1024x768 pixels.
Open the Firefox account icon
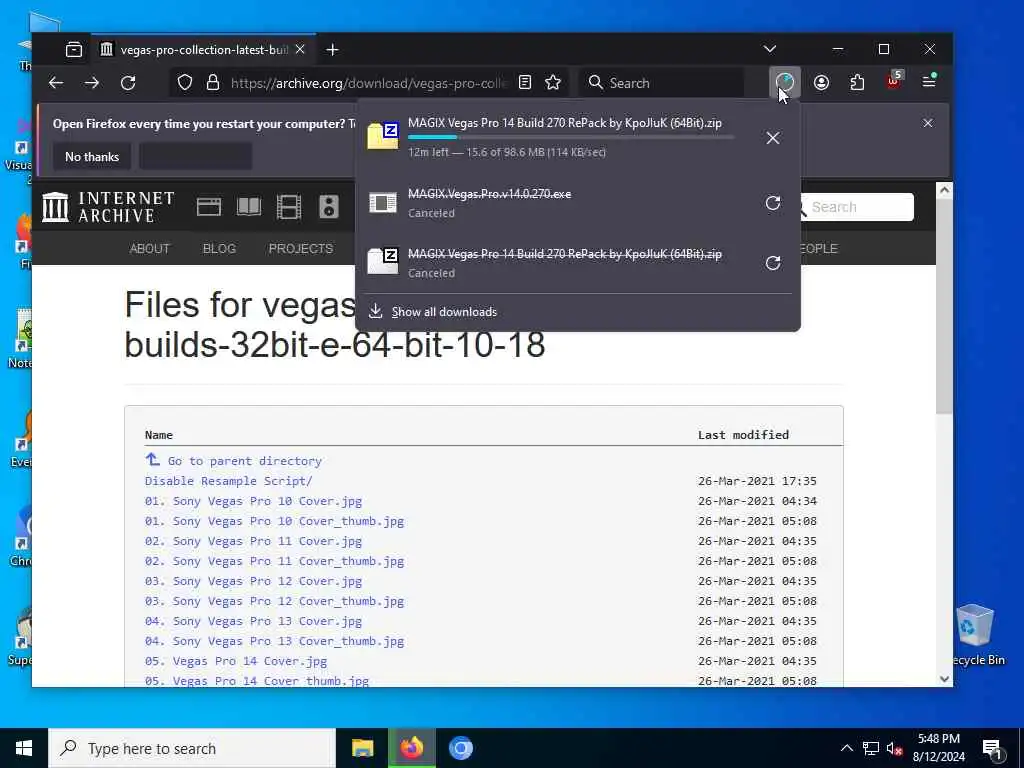tap(822, 82)
